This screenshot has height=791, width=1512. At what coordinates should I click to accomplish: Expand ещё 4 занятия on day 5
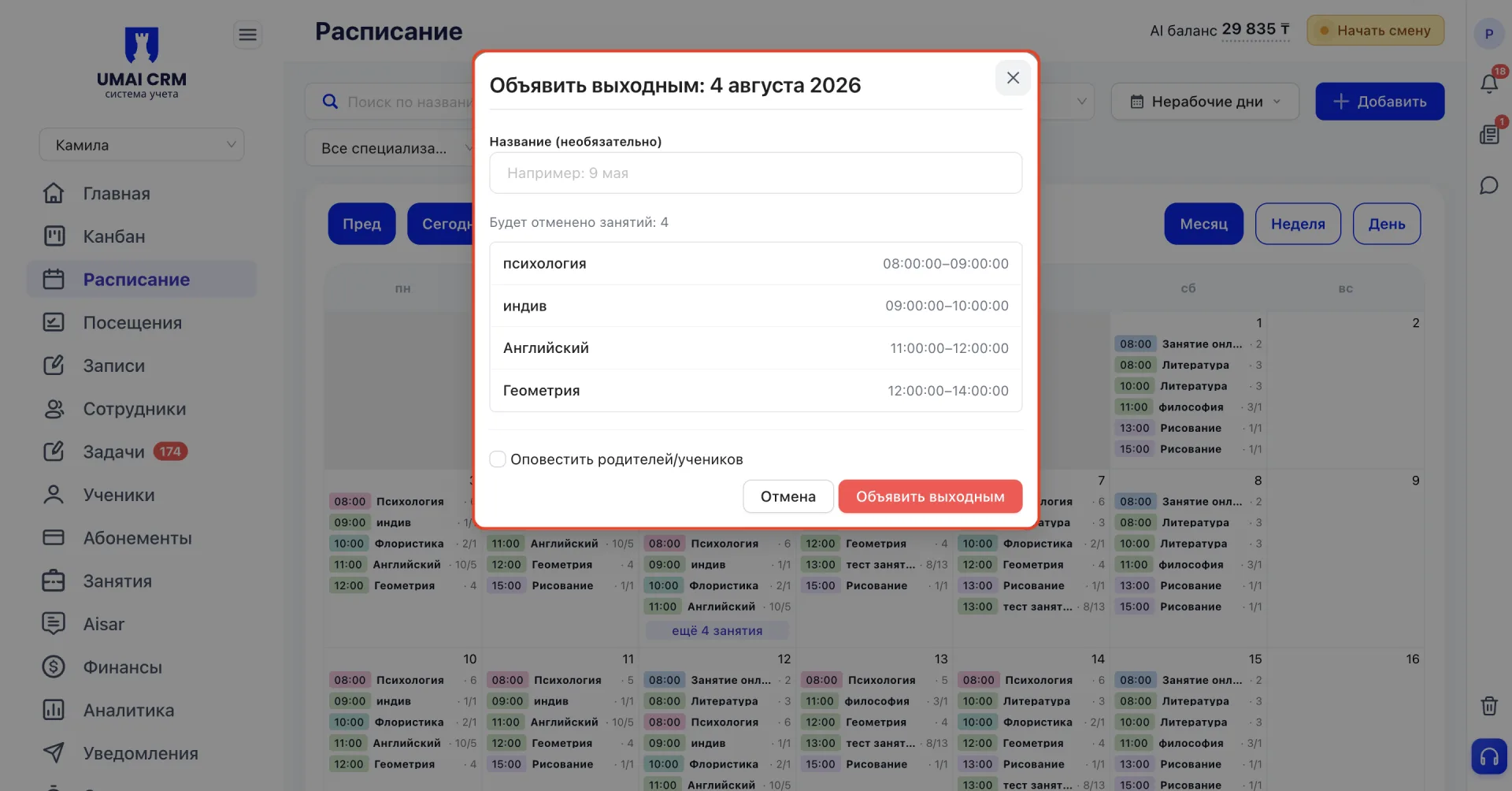click(717, 630)
